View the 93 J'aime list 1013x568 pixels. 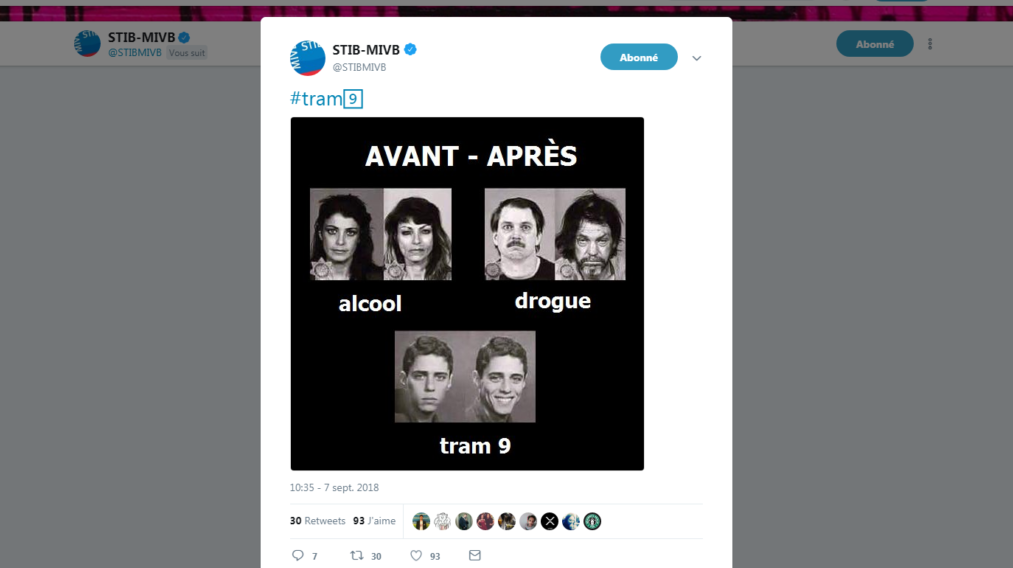click(x=374, y=521)
